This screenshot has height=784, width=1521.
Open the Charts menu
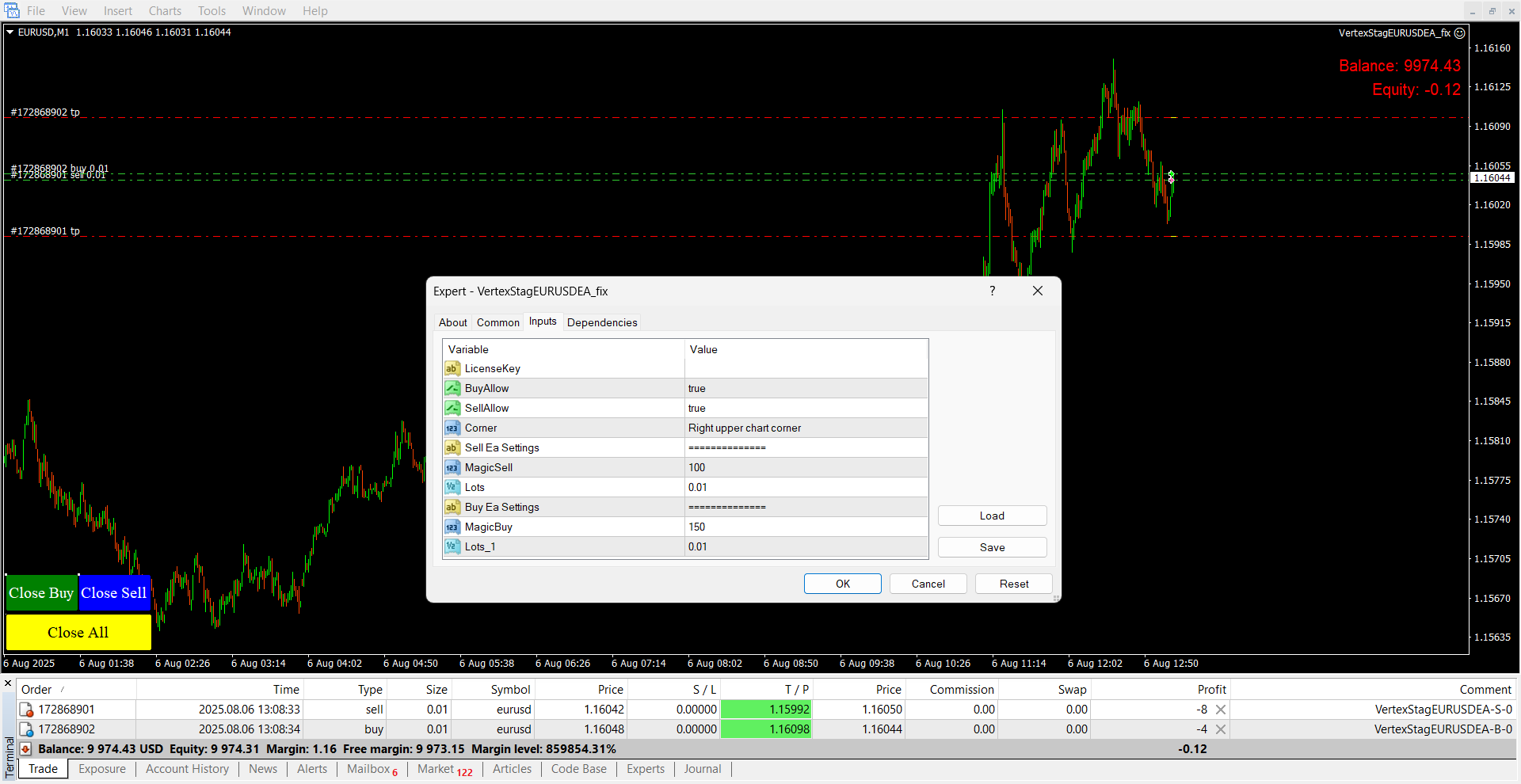[x=165, y=11]
